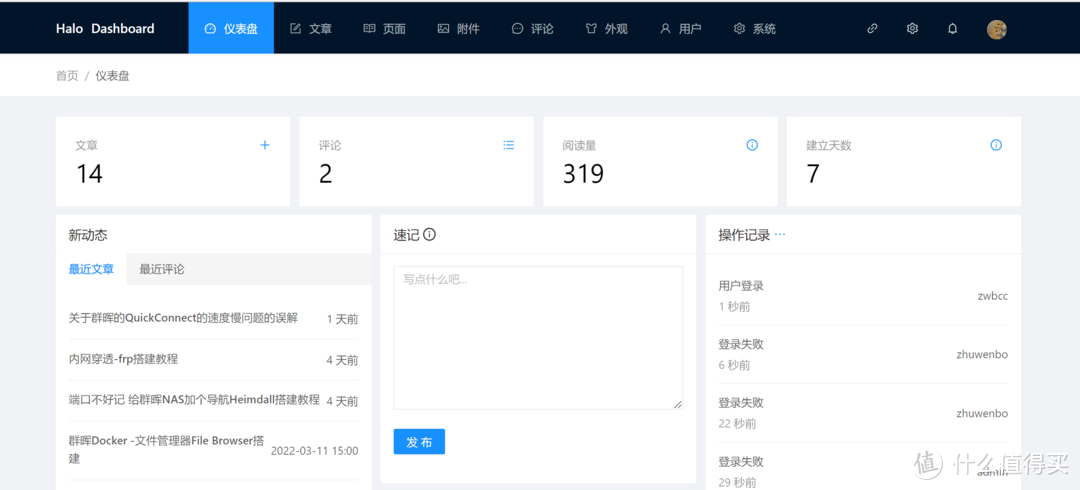Viewport: 1080px width, 490px height.
Task: Click the link icon in top bar
Action: tap(872, 28)
